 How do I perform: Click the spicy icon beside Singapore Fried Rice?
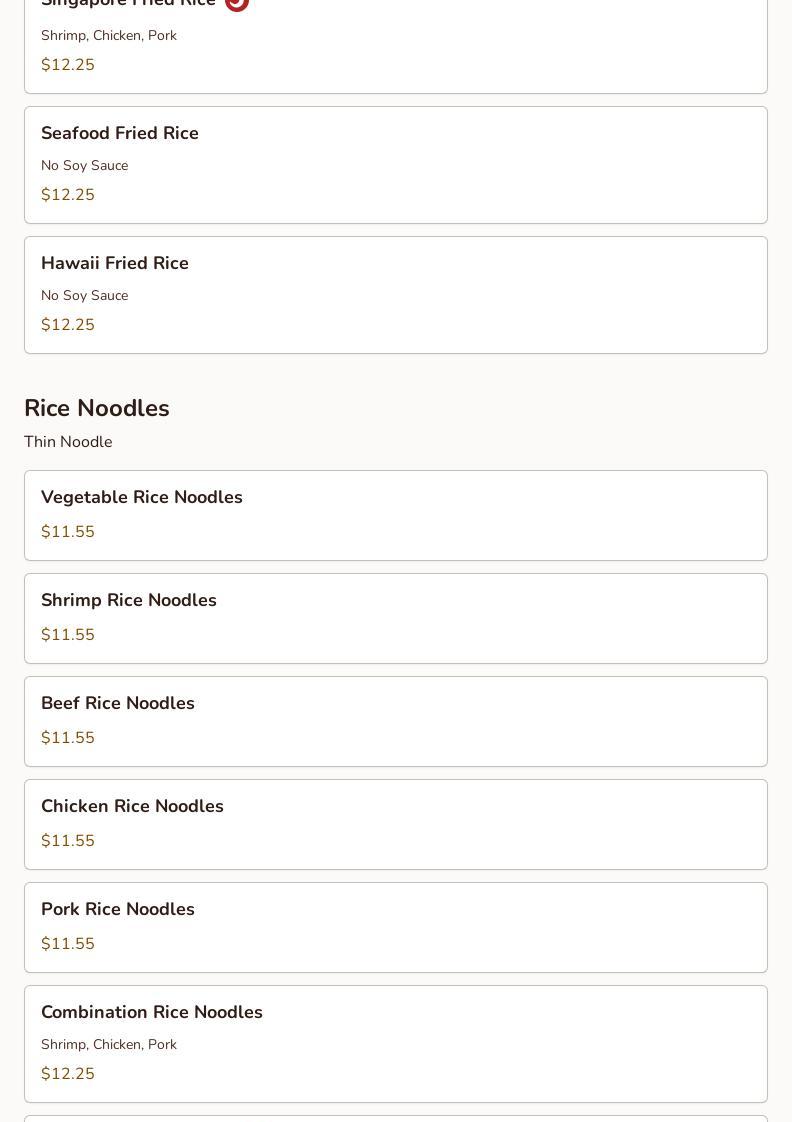tap(237, 3)
